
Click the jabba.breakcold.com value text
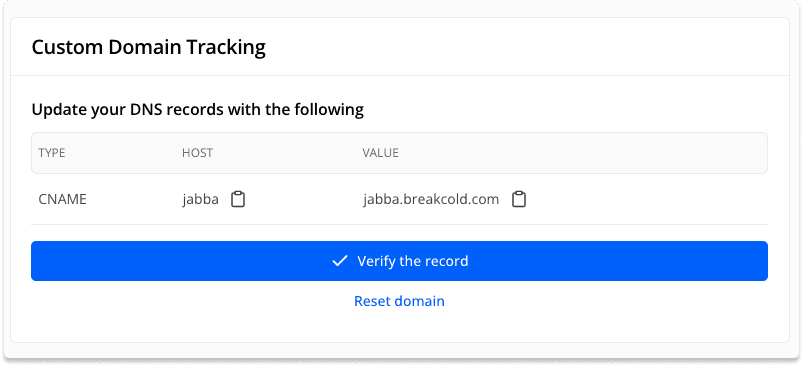[x=431, y=199]
